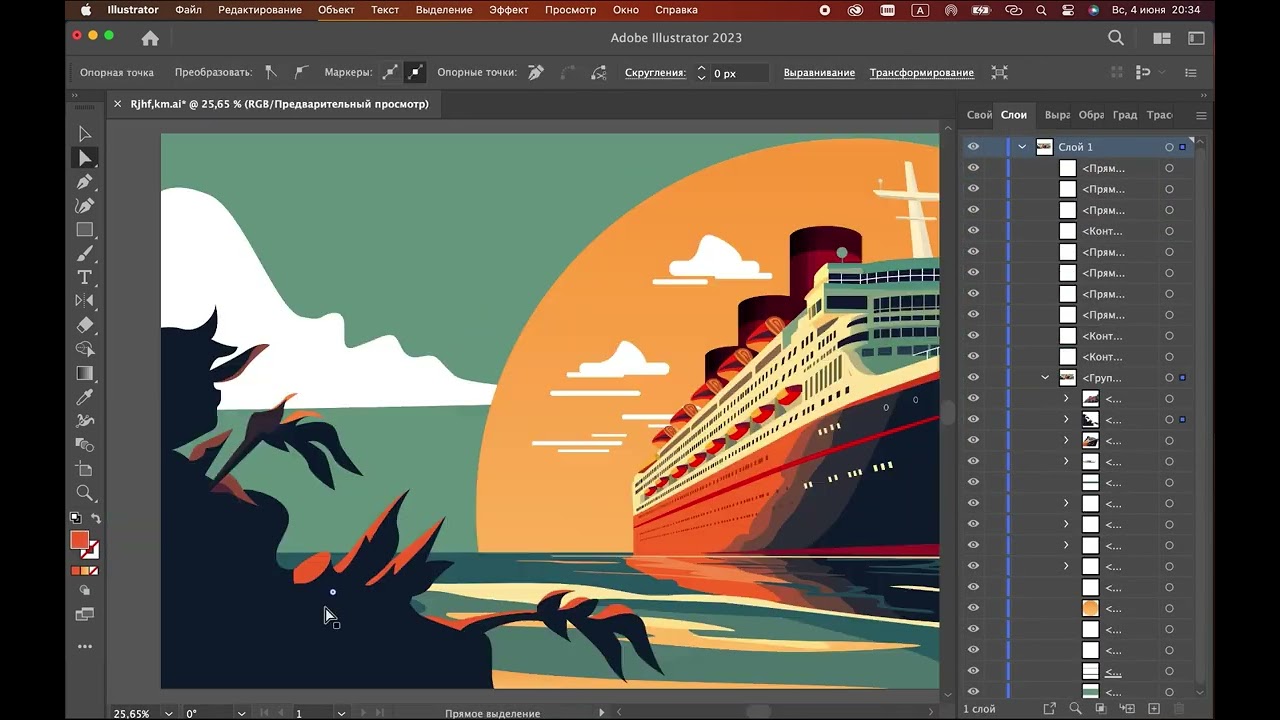The height and width of the screenshot is (720, 1280).
Task: Hide Слой 1 using its eye icon
Action: pos(973,147)
